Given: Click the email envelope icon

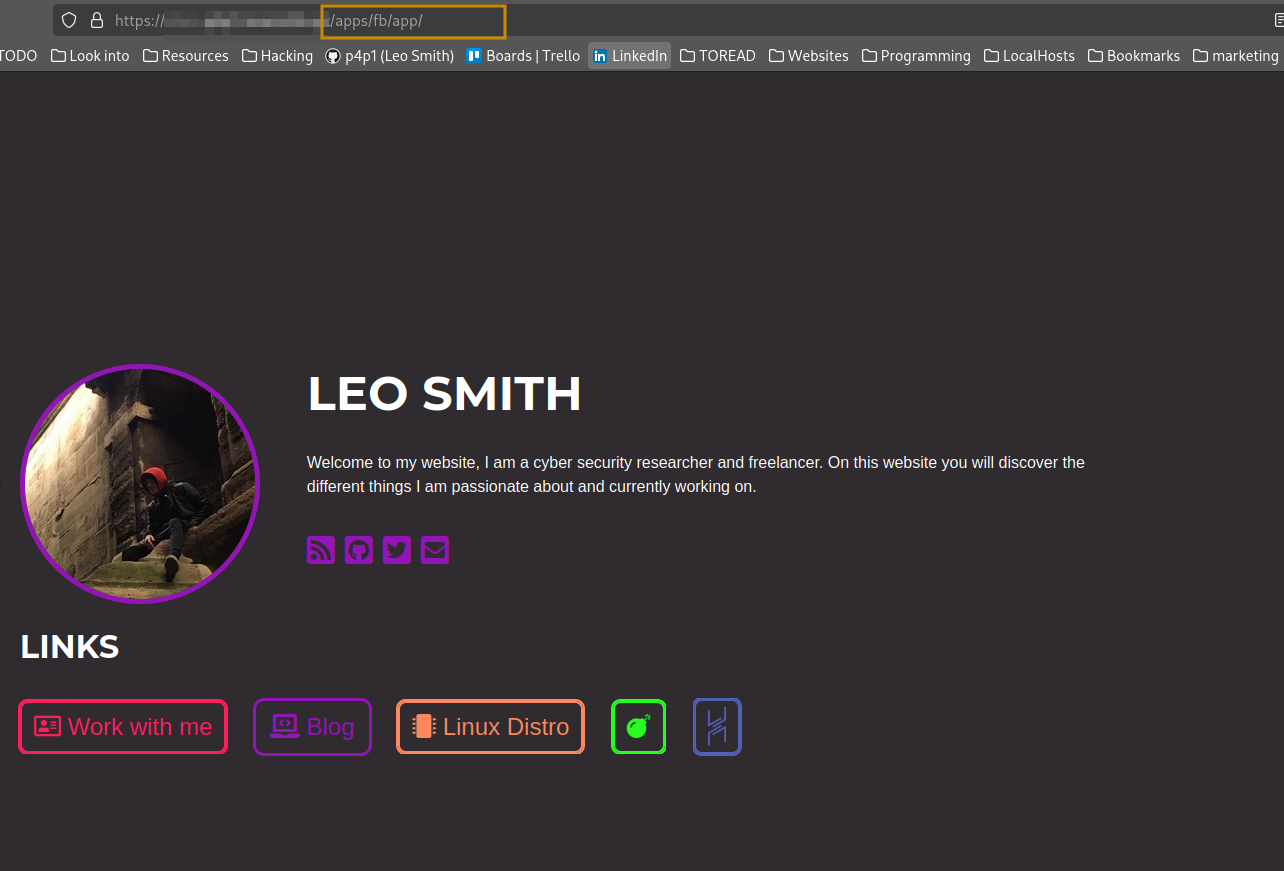Looking at the screenshot, I should coord(435,550).
